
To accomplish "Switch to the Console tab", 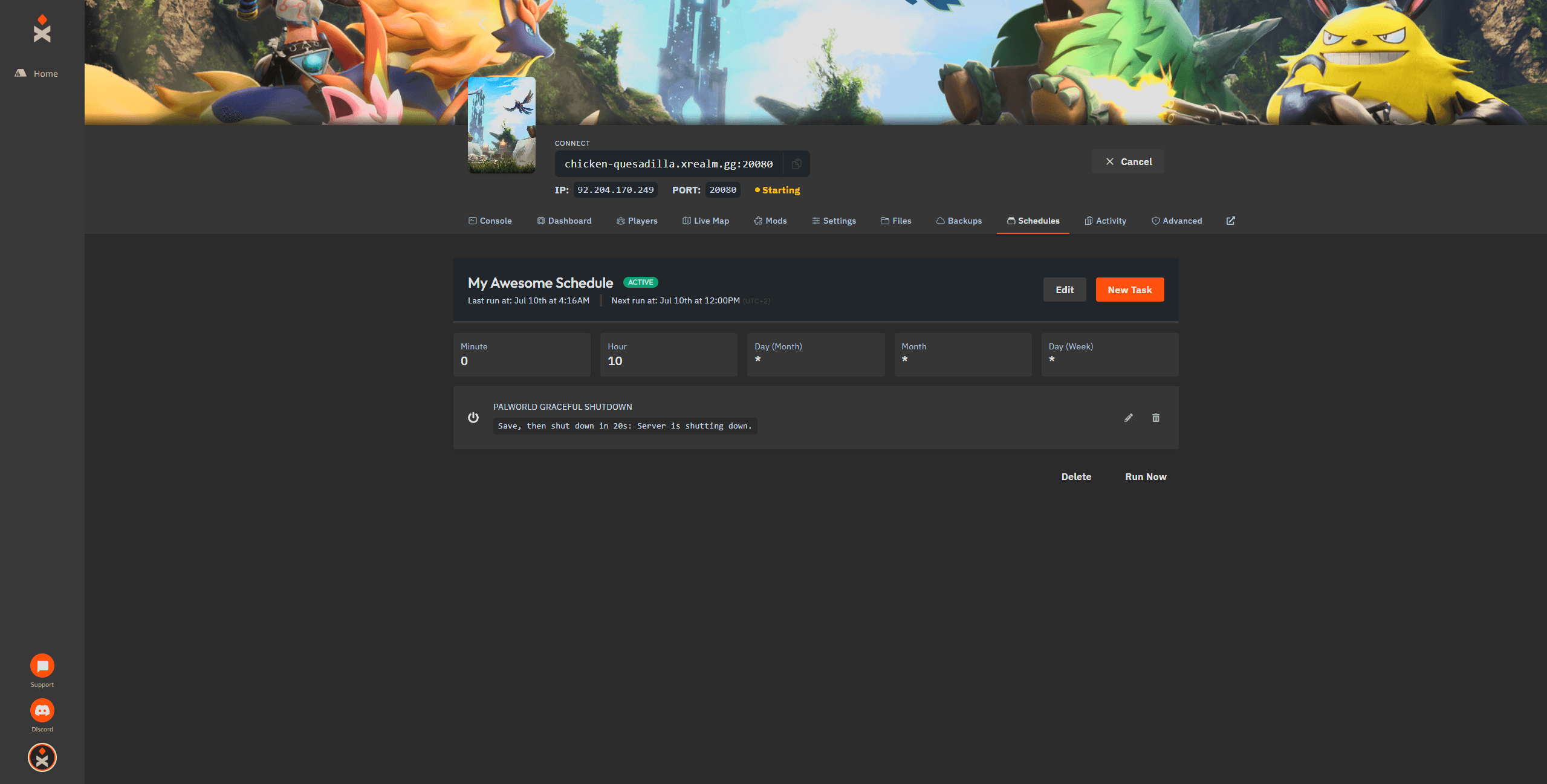I will coord(490,221).
